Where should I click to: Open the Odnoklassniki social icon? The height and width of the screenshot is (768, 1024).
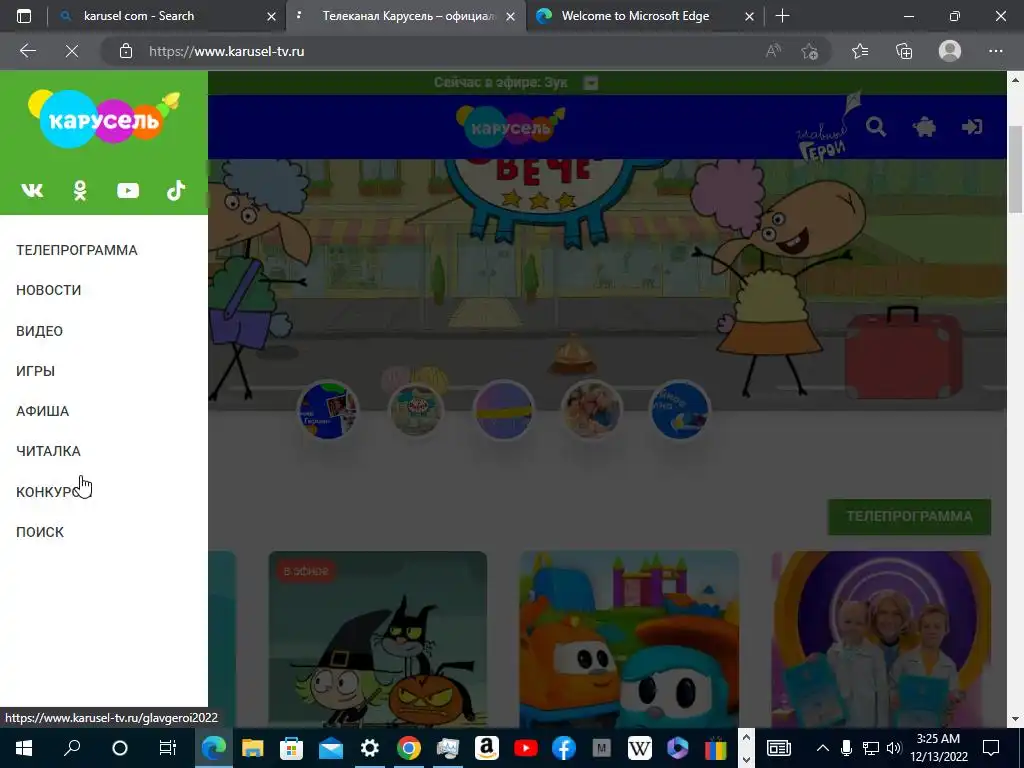coord(80,190)
